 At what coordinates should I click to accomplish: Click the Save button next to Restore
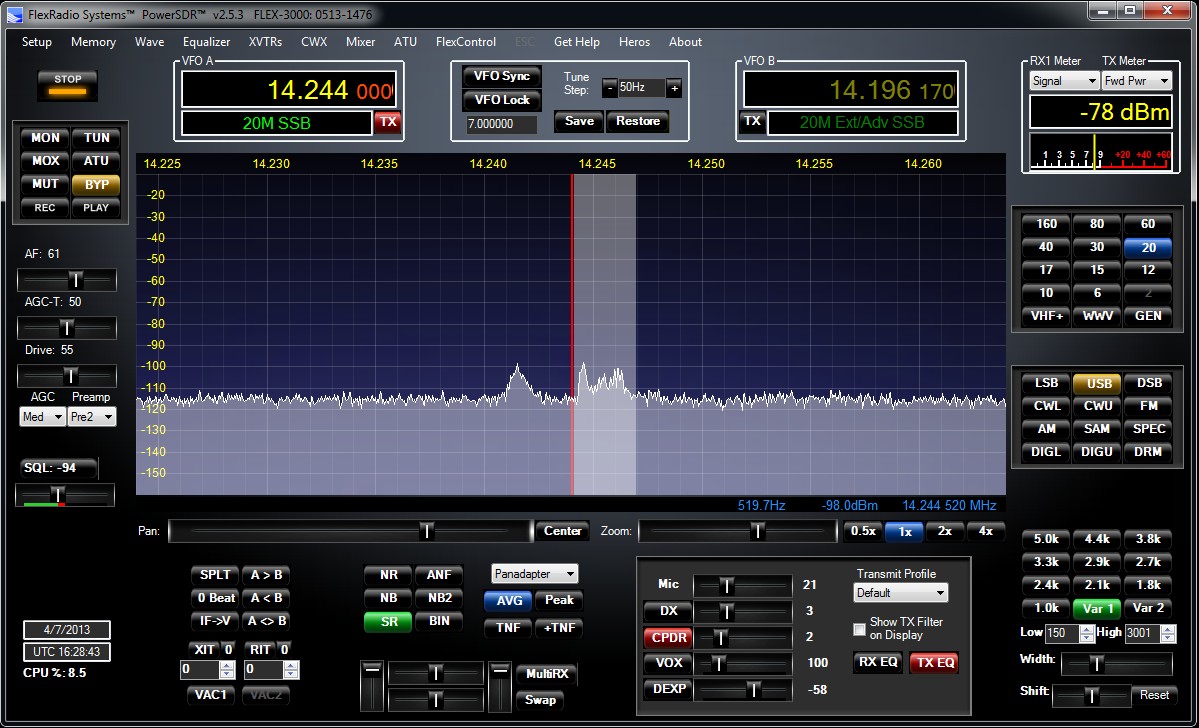pos(578,121)
